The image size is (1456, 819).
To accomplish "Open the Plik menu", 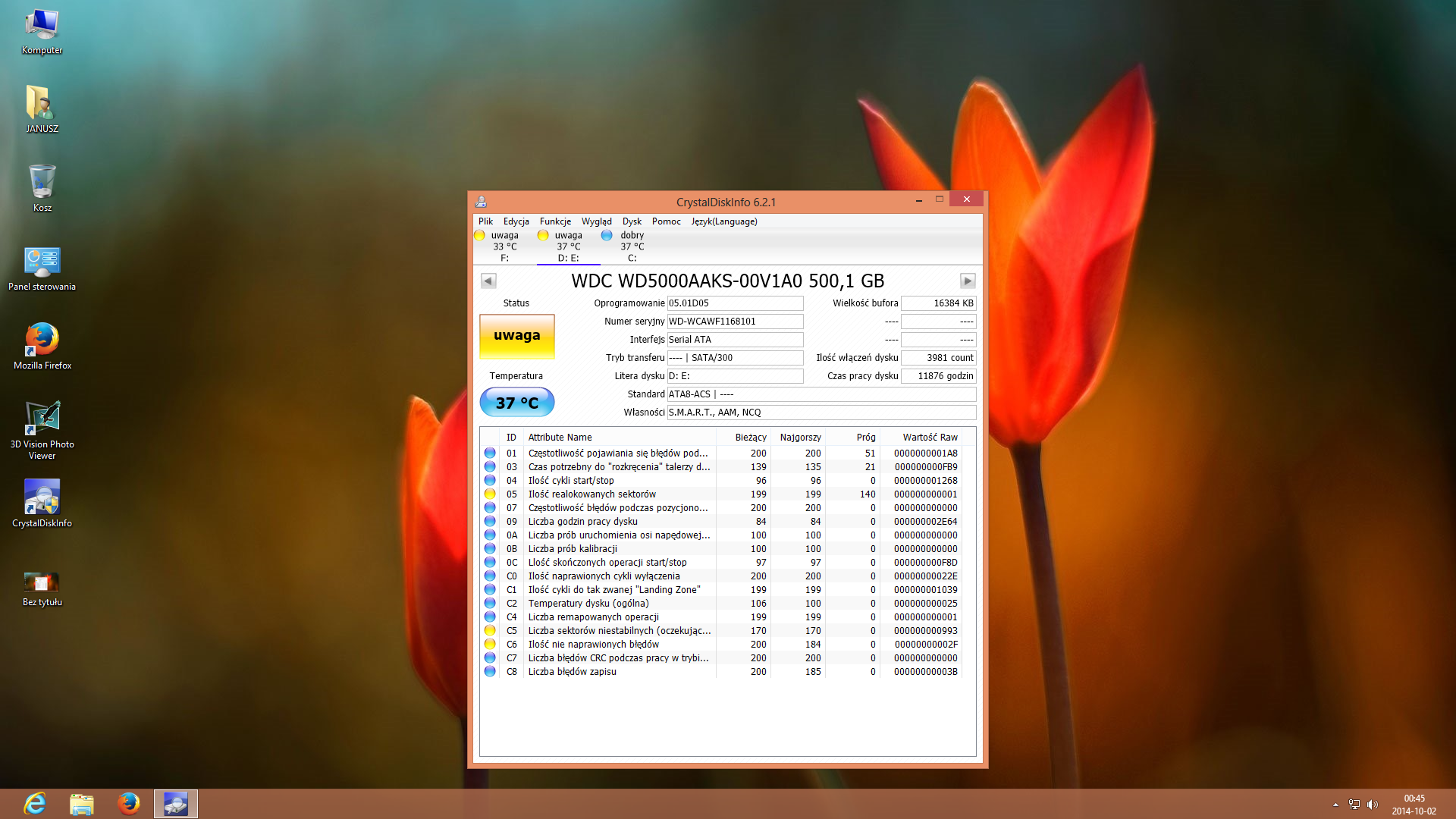I will pyautogui.click(x=485, y=221).
